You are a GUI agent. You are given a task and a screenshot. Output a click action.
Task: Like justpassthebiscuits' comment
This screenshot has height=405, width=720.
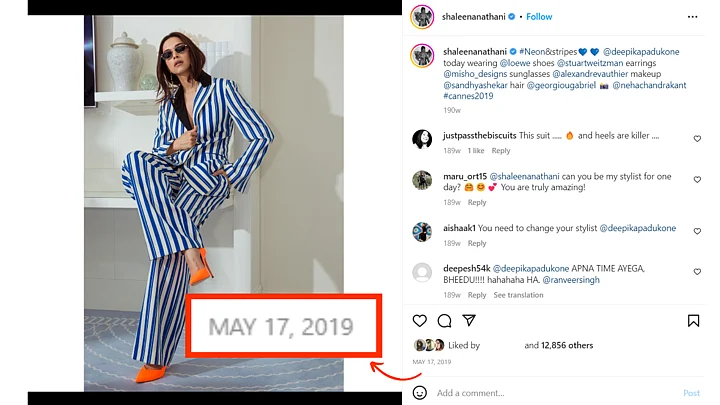(x=697, y=139)
